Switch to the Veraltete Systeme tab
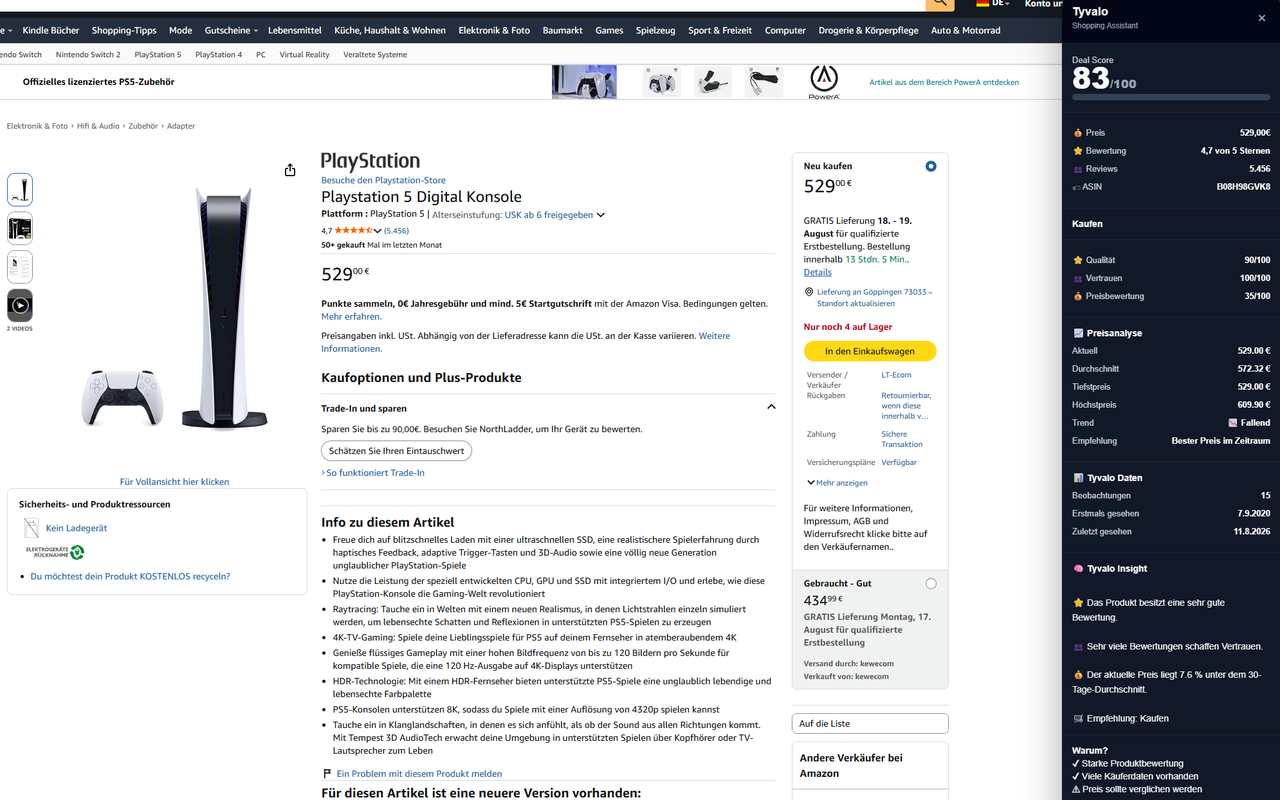Screen dimensions: 1280x800 pos(375,55)
